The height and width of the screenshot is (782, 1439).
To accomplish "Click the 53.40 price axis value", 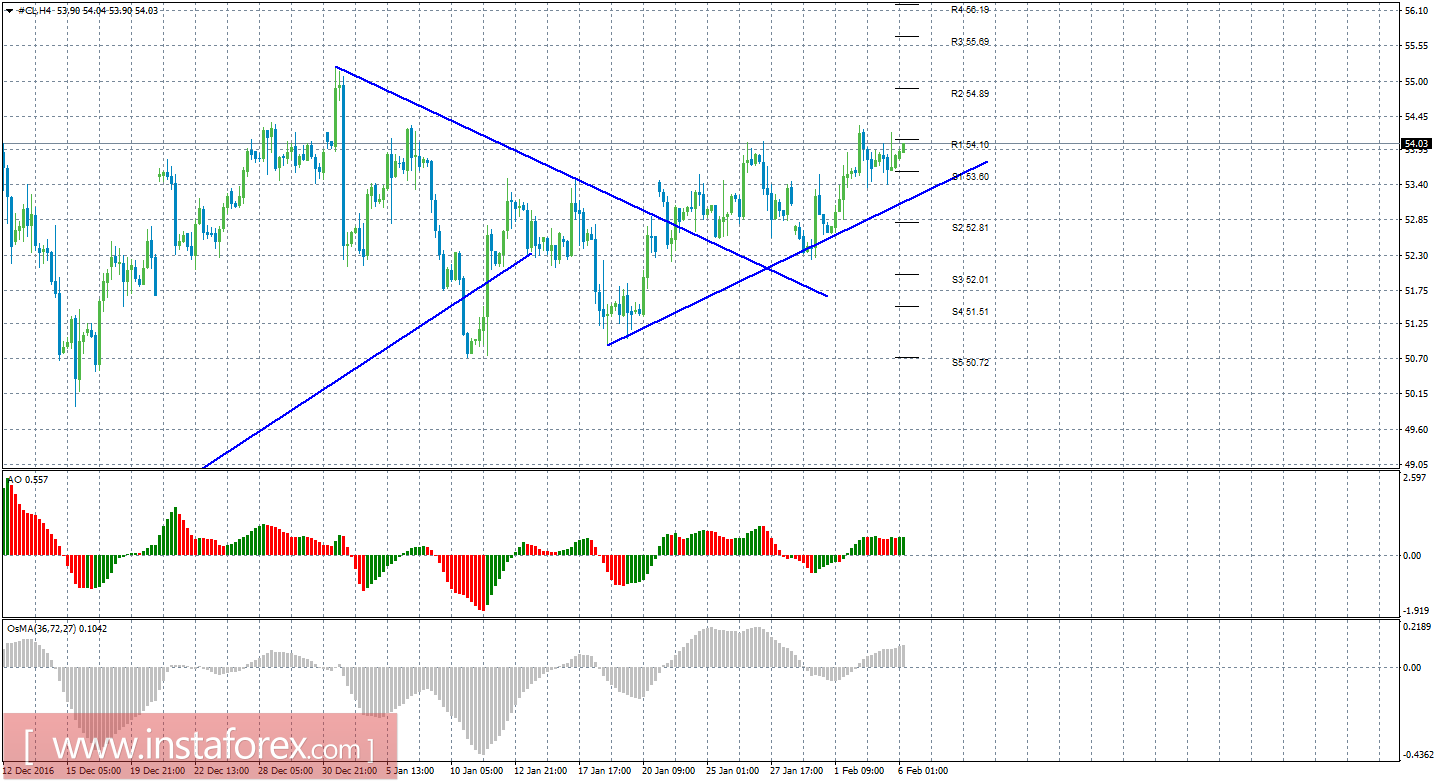I will (x=1416, y=185).
